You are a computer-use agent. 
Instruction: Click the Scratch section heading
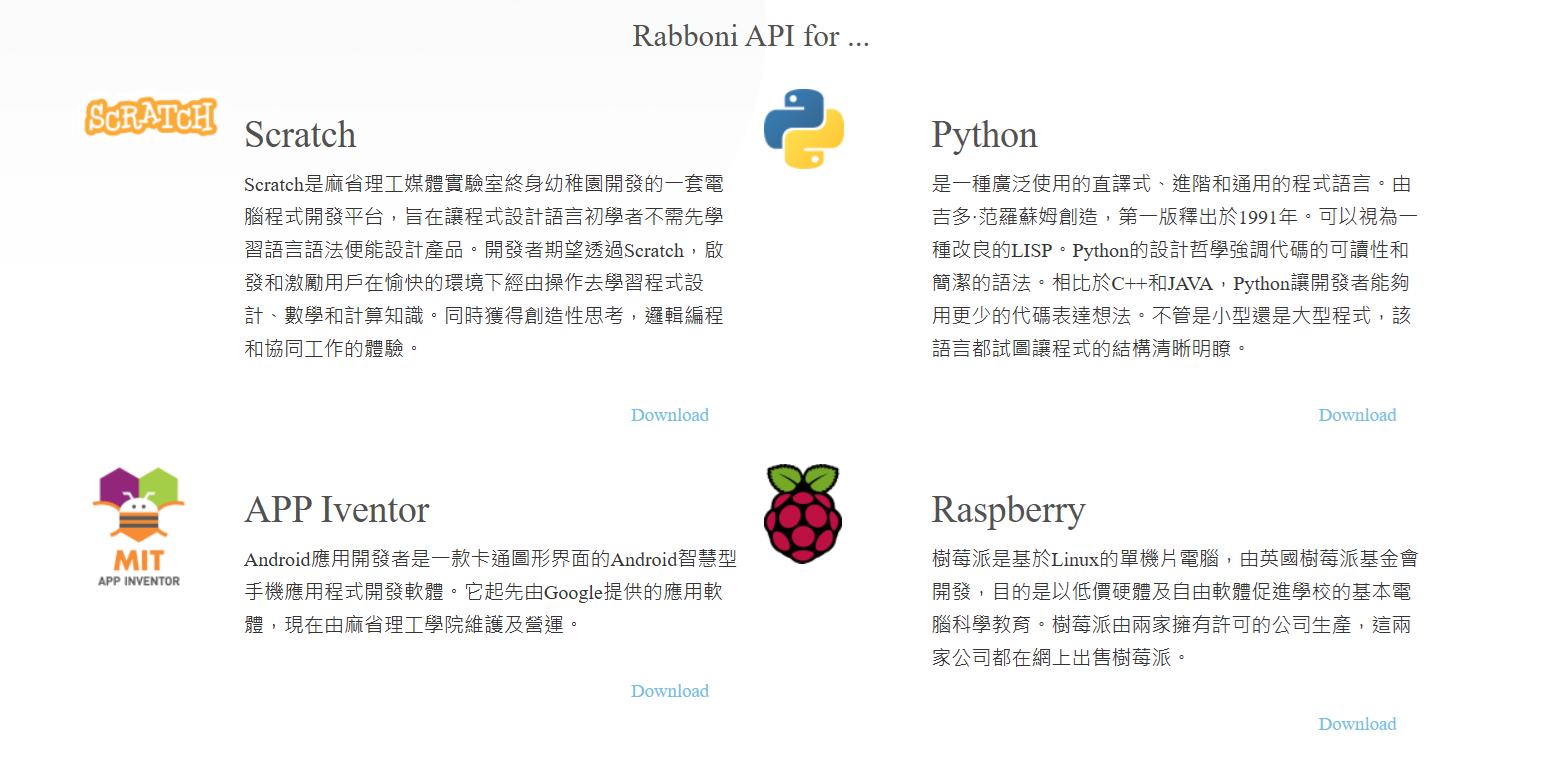pos(300,135)
